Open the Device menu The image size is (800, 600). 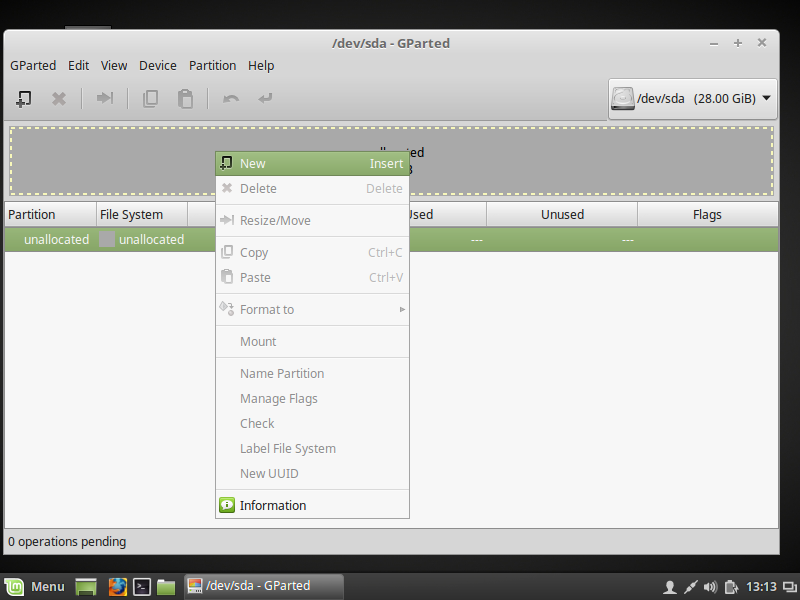(158, 66)
